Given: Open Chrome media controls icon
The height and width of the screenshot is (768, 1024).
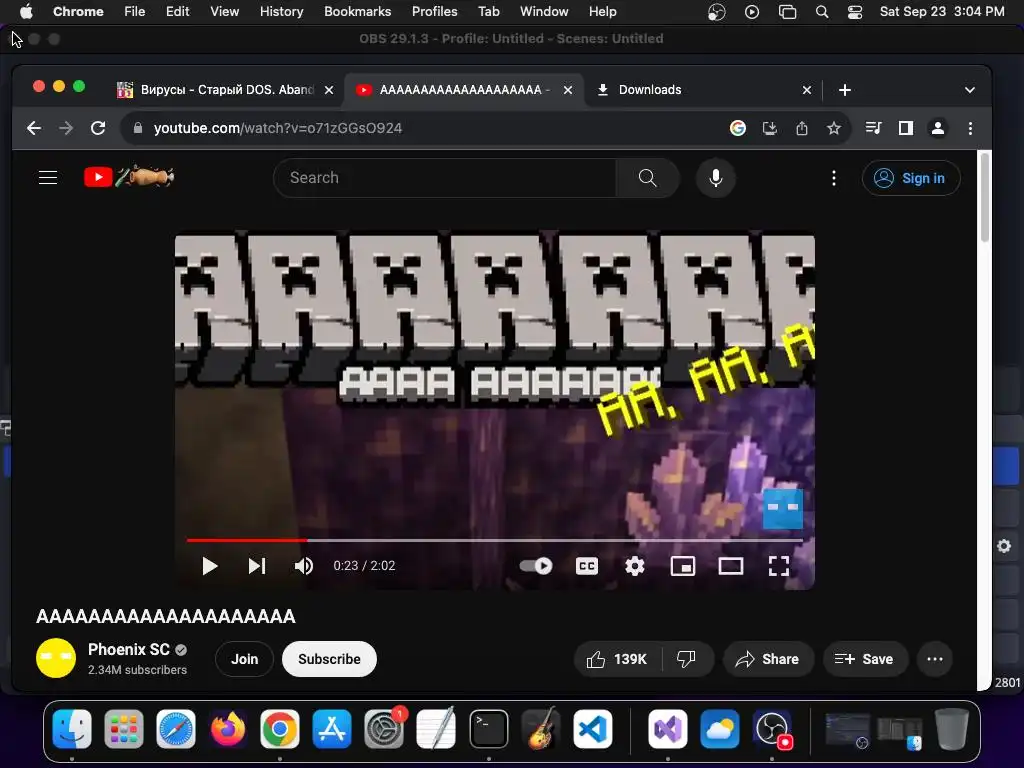Looking at the screenshot, I should 873,128.
